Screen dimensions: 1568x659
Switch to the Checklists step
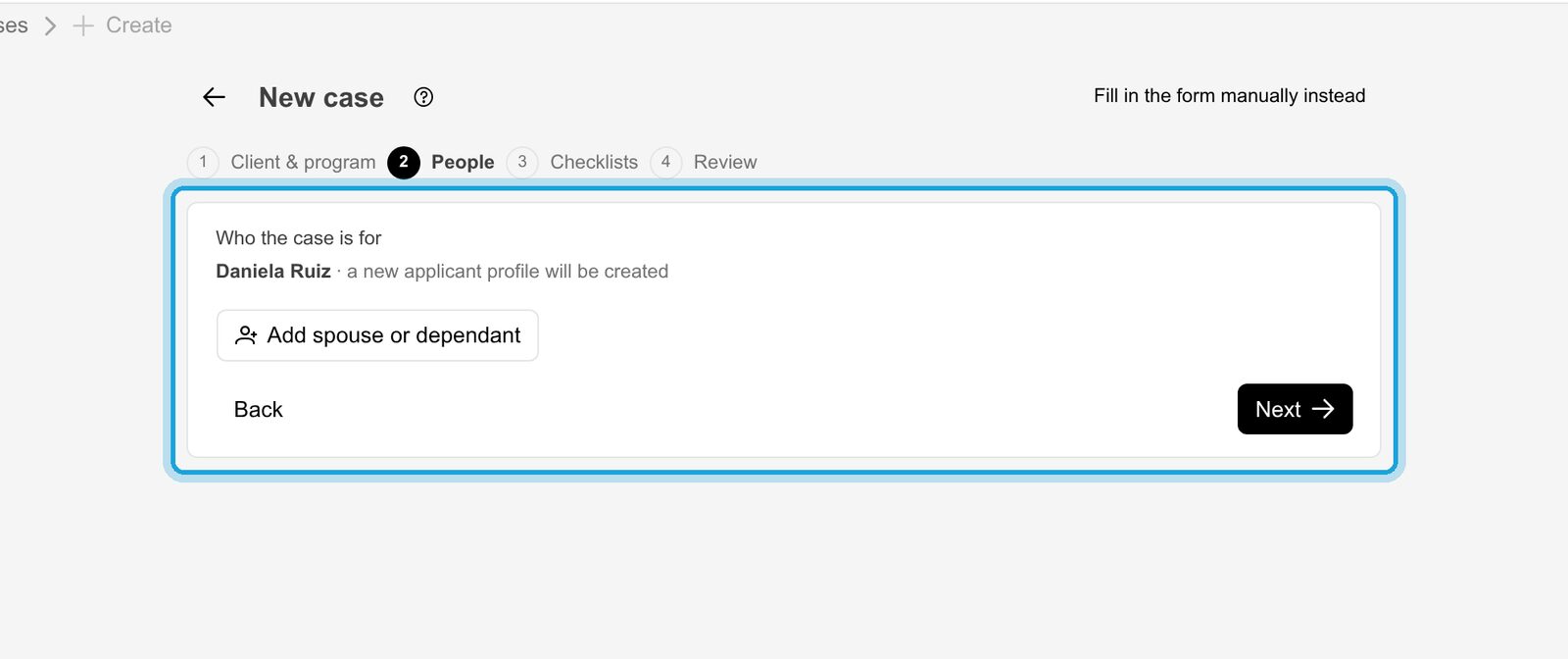(594, 162)
